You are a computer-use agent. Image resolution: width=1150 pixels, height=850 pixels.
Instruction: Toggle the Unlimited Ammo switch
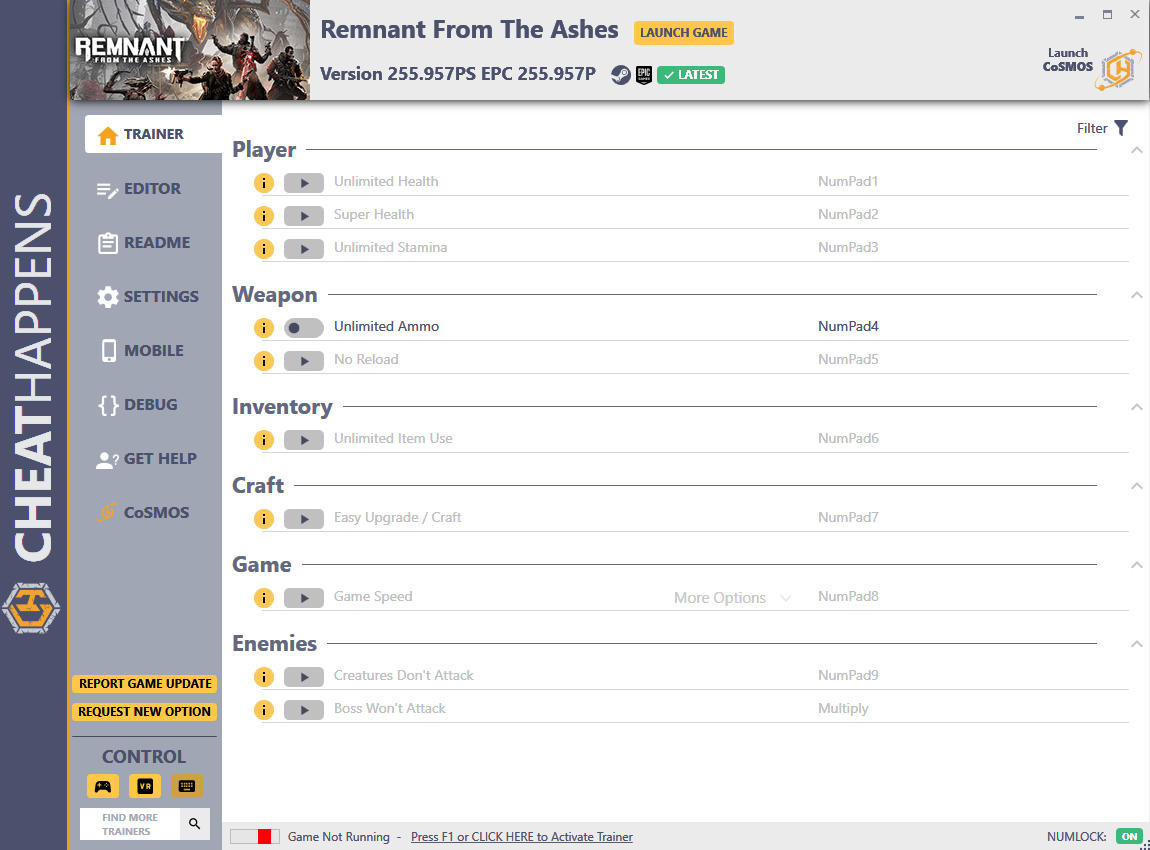click(x=304, y=328)
